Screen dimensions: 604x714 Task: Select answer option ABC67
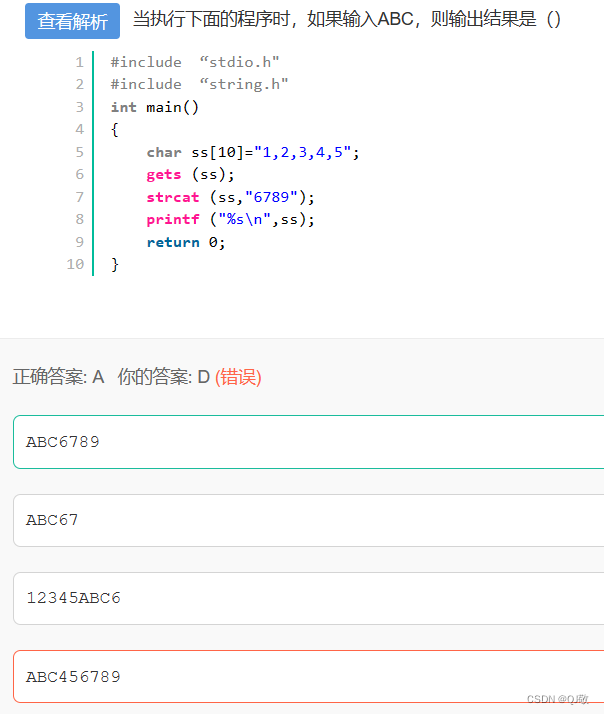(308, 520)
